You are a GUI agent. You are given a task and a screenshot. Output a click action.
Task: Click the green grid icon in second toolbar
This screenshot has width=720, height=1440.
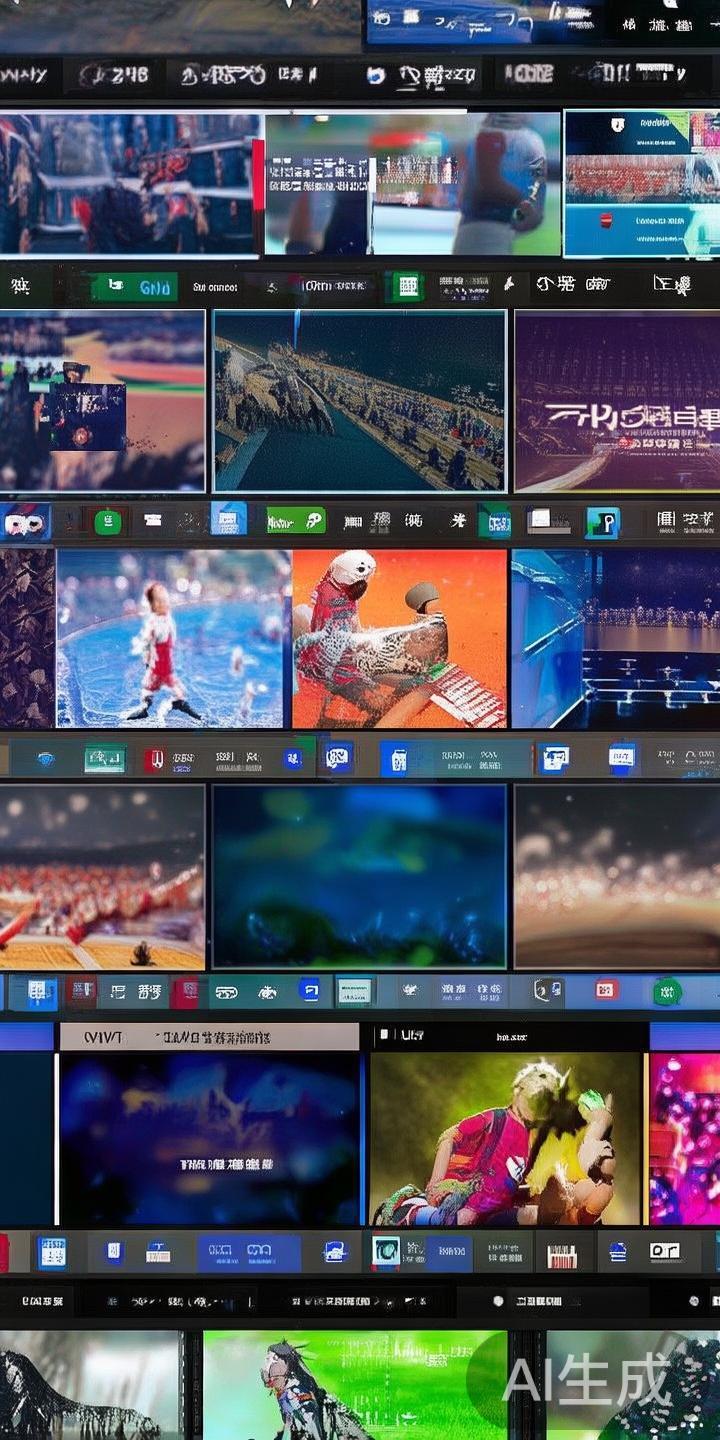tap(406, 286)
